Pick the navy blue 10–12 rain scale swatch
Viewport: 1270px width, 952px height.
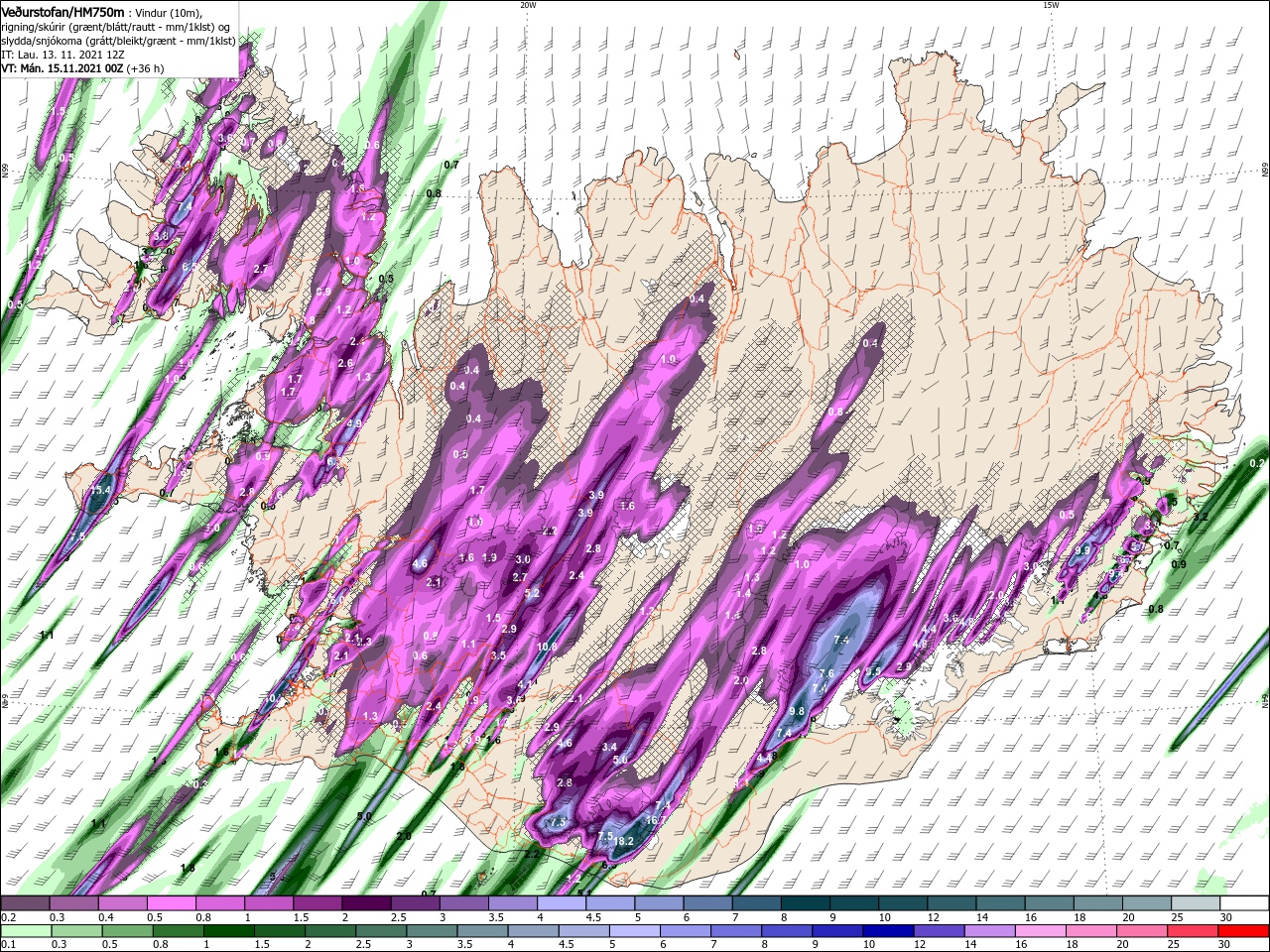[x=888, y=931]
